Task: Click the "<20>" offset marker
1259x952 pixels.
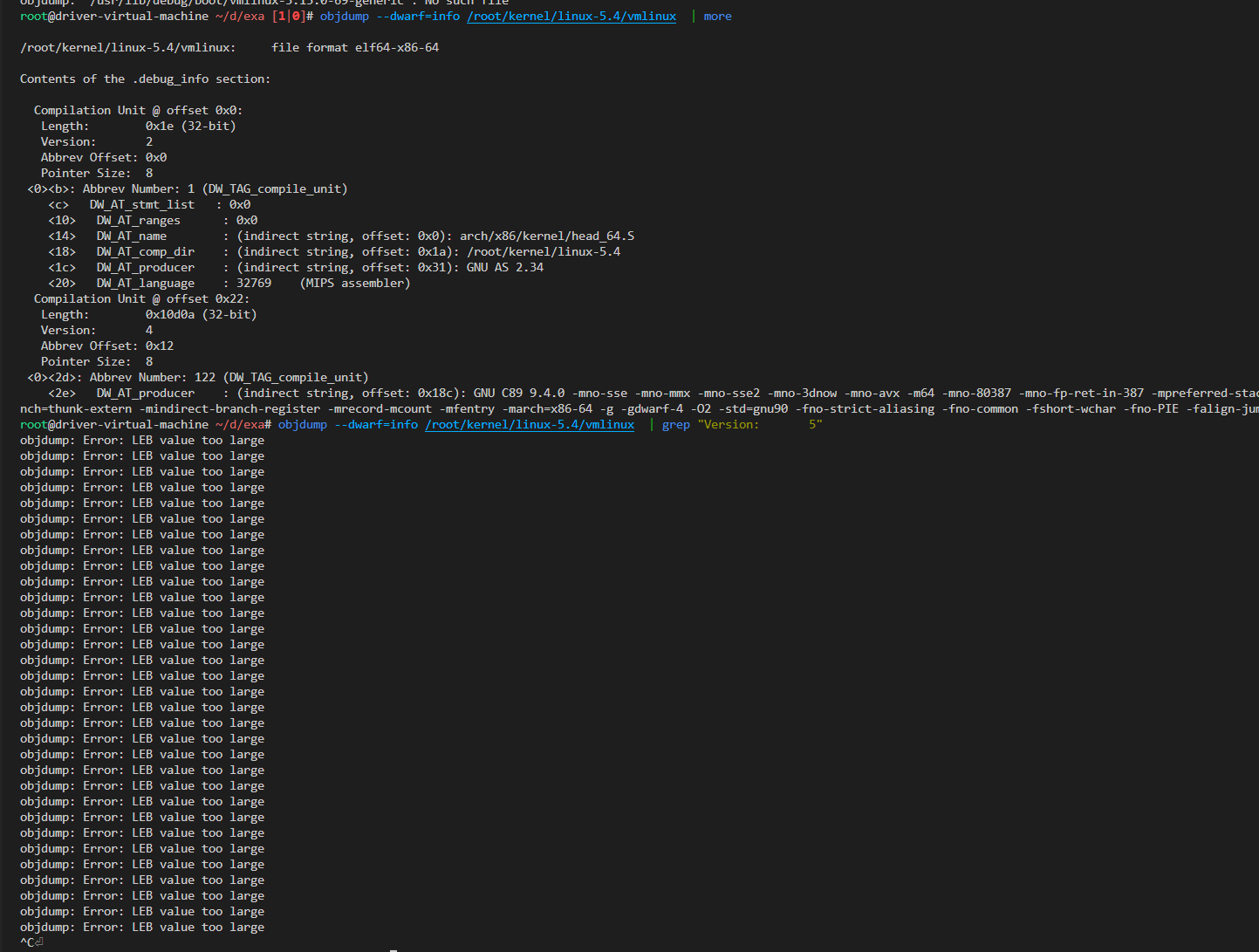Action: pos(62,283)
